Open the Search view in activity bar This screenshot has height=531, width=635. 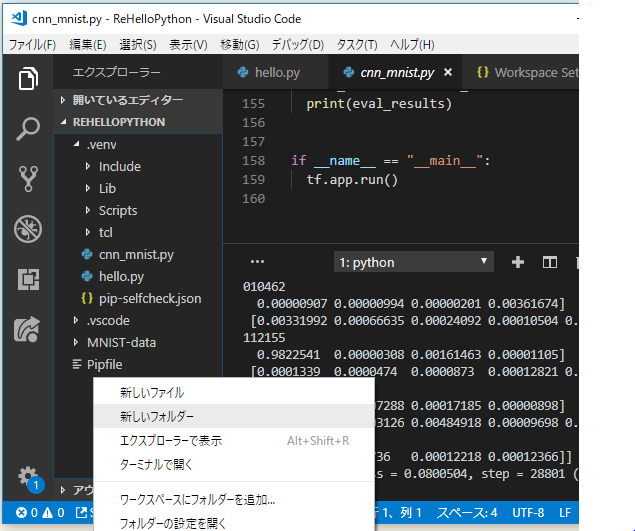pyautogui.click(x=28, y=129)
